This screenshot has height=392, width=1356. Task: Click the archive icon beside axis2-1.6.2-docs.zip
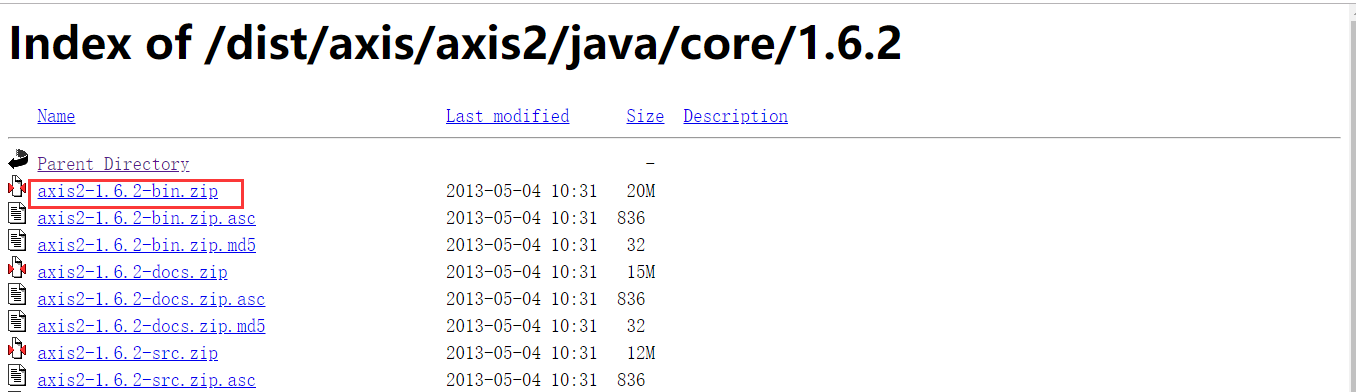coord(17,267)
